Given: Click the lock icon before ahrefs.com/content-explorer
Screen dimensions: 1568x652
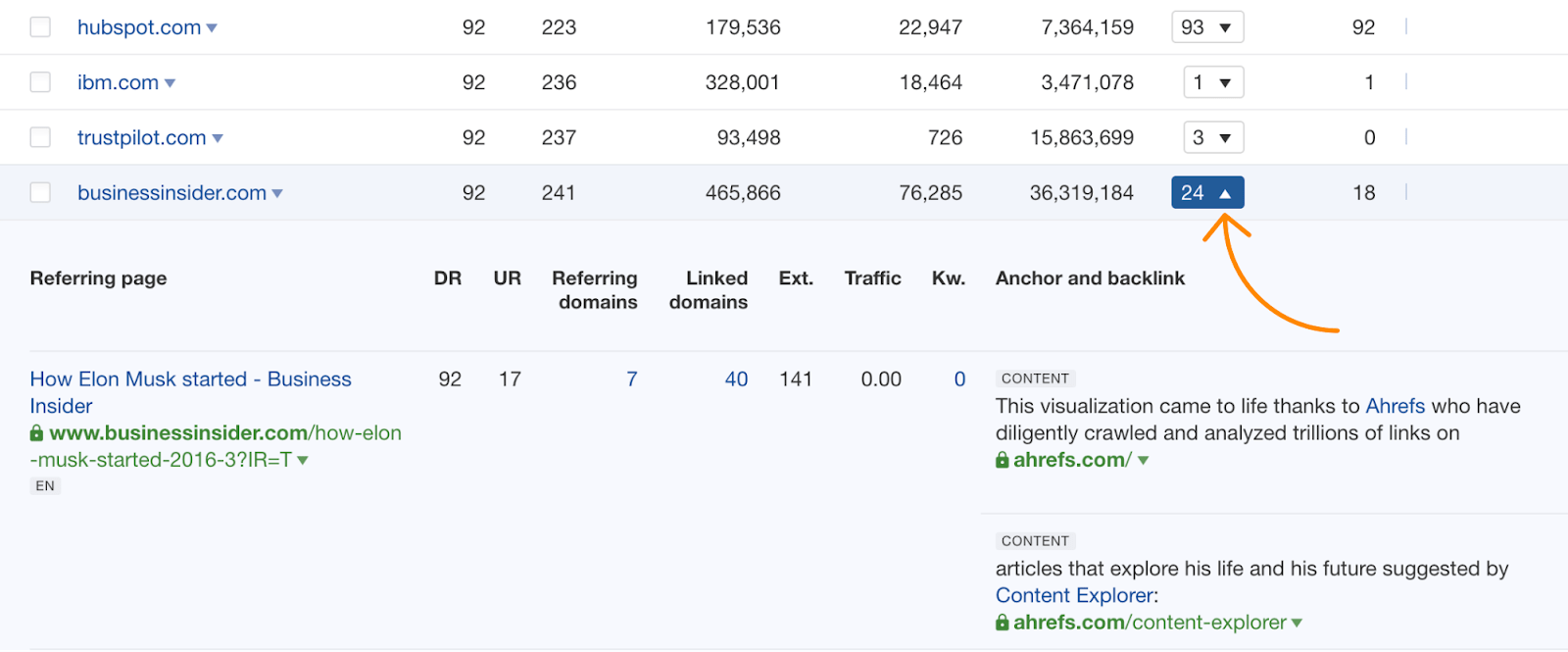Looking at the screenshot, I should [x=1003, y=623].
